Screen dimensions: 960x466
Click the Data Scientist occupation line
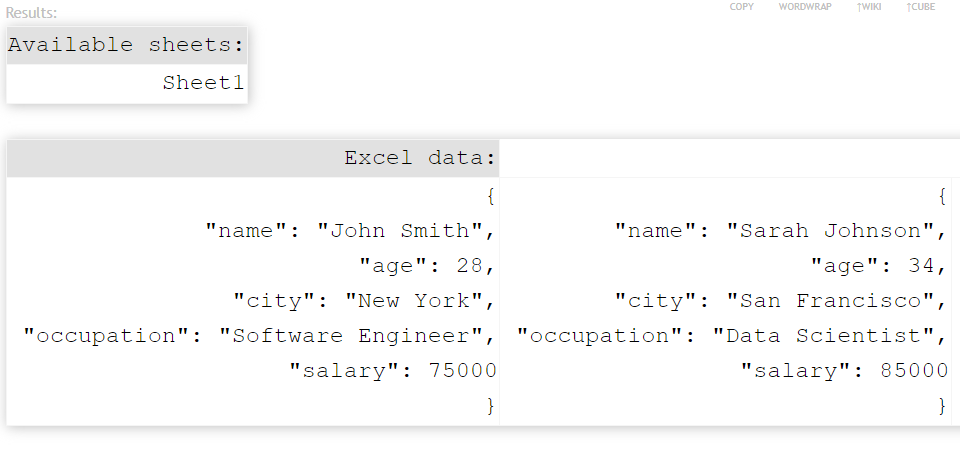click(x=732, y=336)
